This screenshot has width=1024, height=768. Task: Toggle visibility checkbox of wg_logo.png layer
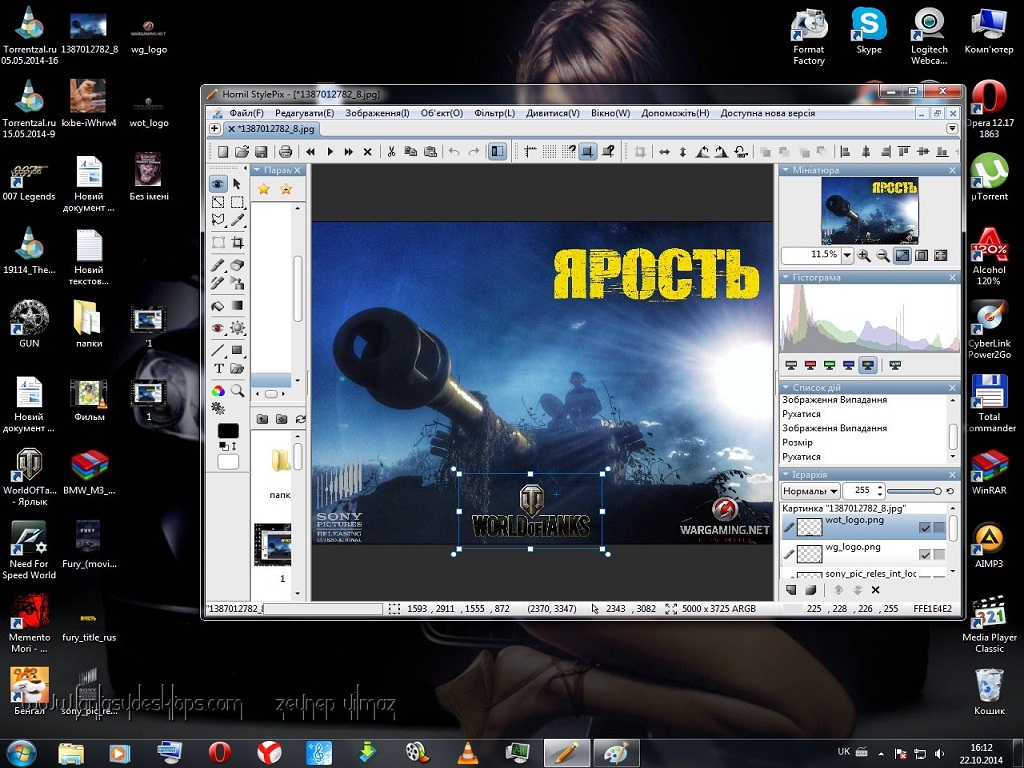pos(925,554)
